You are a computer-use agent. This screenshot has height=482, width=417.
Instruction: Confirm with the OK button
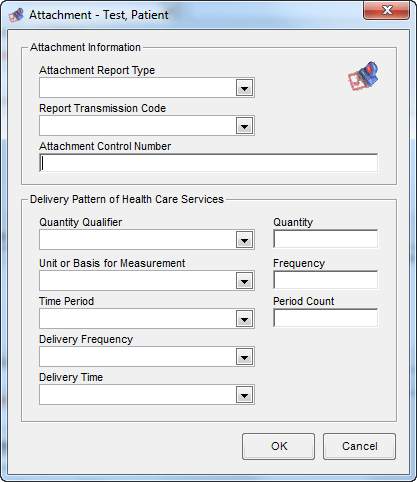coord(278,446)
